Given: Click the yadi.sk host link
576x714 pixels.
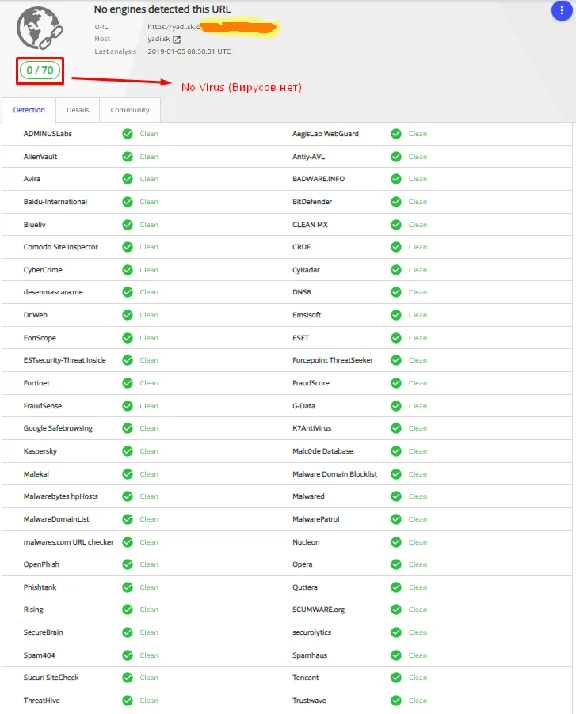Looking at the screenshot, I should pyautogui.click(x=158, y=39).
